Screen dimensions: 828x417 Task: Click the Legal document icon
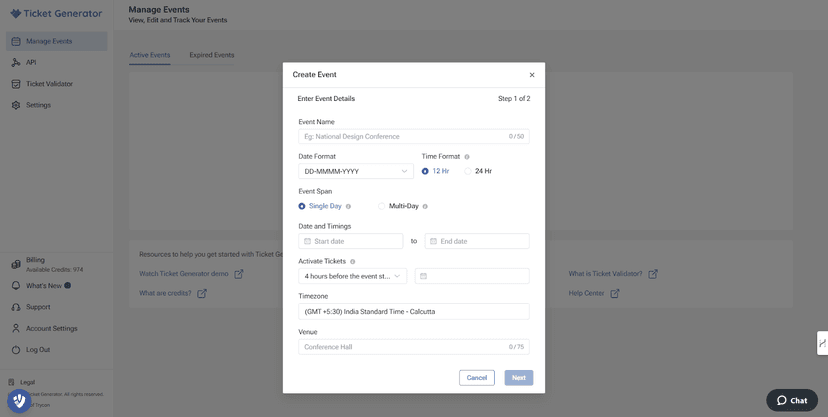(12, 382)
